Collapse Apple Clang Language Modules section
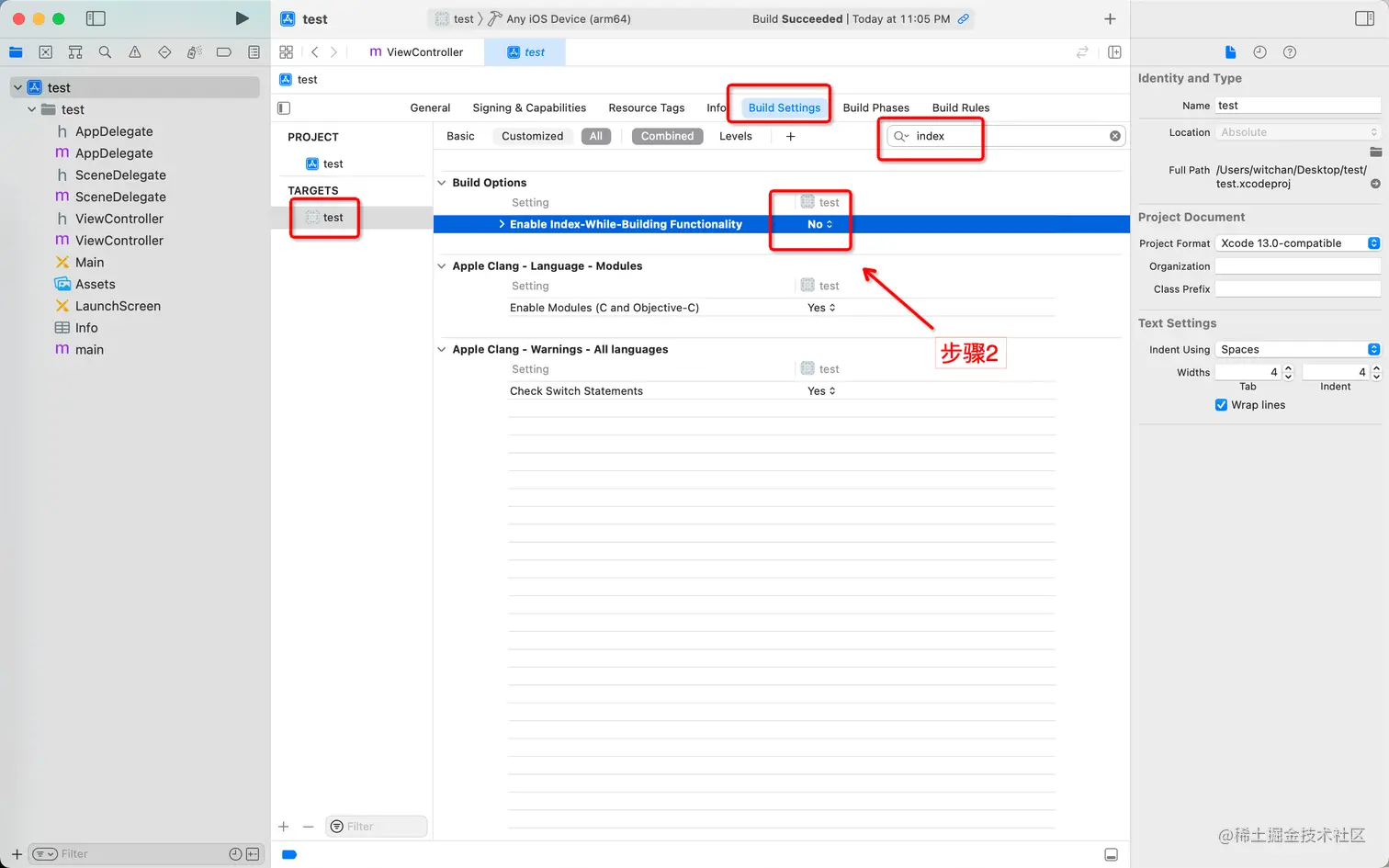Screen dimensions: 1389x868 coord(442,266)
